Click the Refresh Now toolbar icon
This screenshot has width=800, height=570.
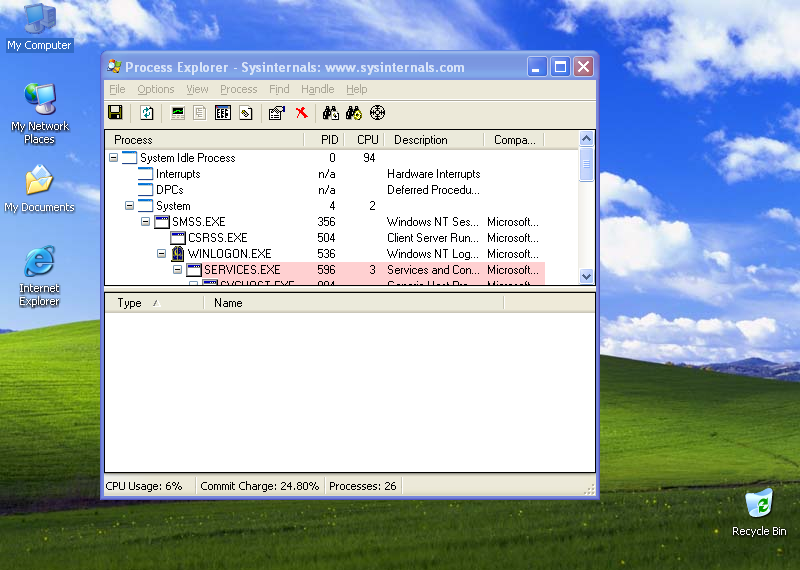click(147, 113)
